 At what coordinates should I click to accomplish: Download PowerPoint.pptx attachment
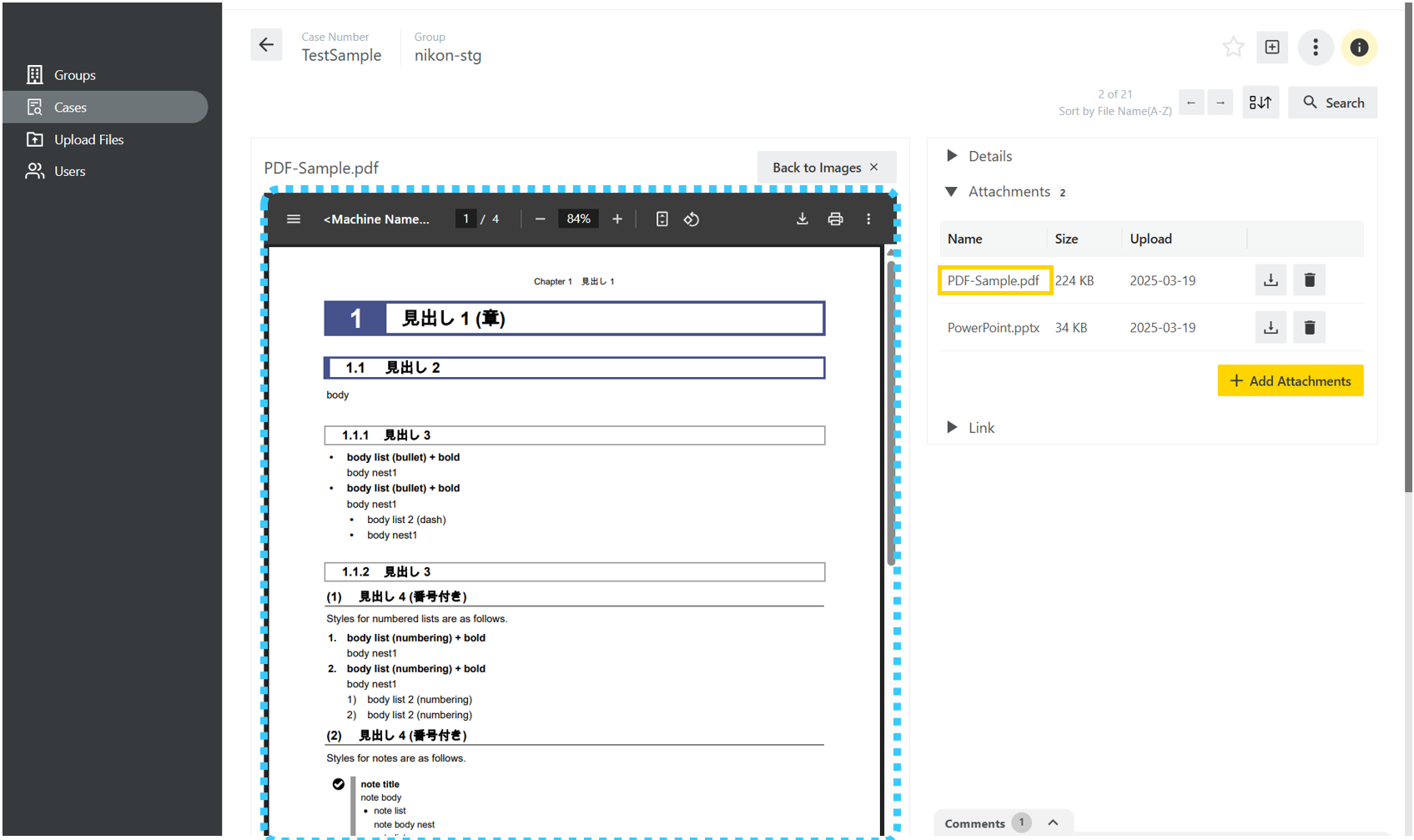point(1271,328)
